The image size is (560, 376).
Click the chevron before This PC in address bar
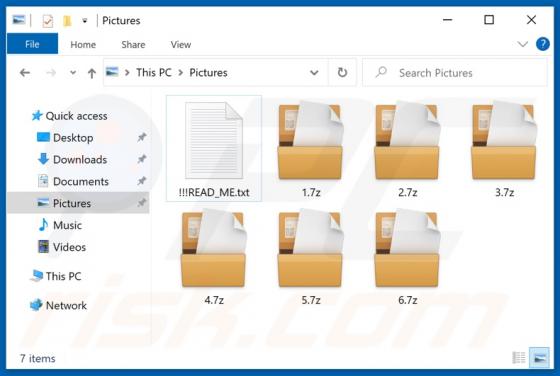[127, 73]
